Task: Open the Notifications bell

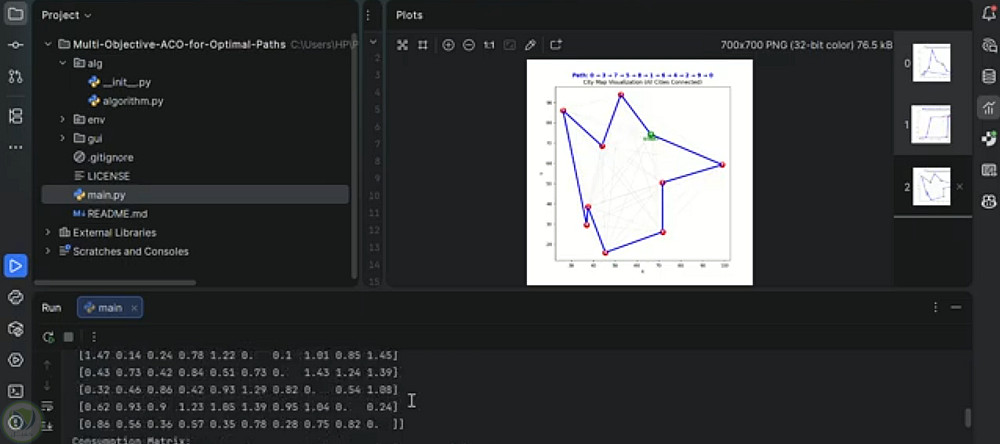Action: [989, 14]
